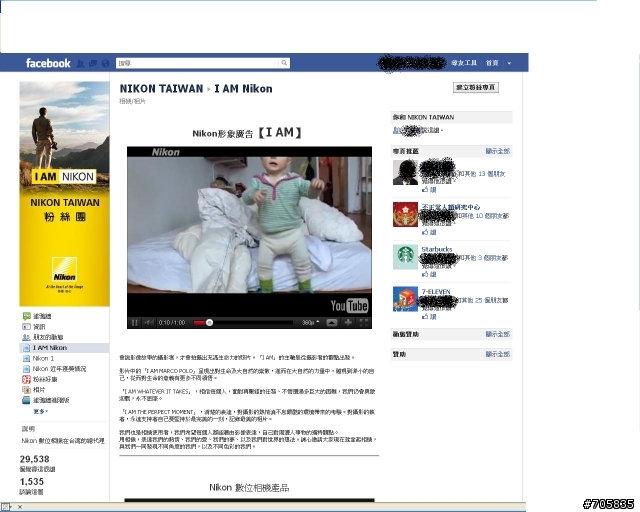This screenshot has height=512, width=640.
Task: Open the Info tab icon in the sidebar
Action: [27, 327]
